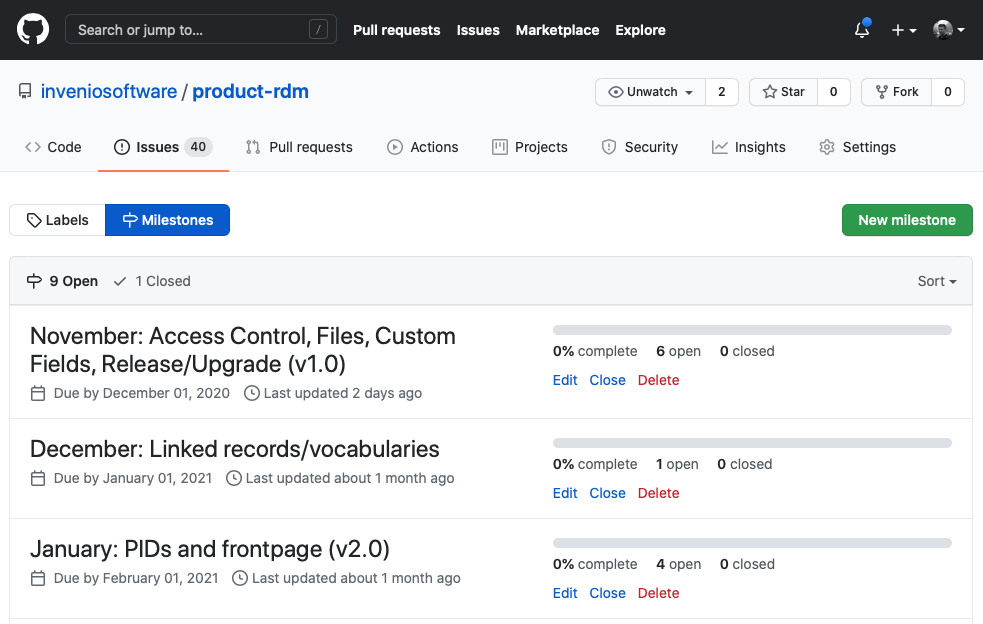Viewport: 983px width, 624px height.
Task: Click the GitHub Octocat logo
Action: [33, 30]
